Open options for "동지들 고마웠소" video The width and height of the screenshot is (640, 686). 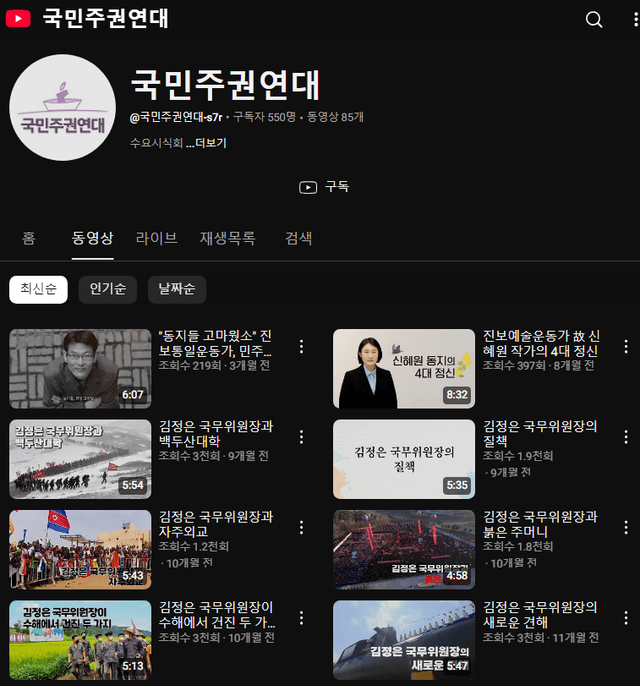point(301,347)
